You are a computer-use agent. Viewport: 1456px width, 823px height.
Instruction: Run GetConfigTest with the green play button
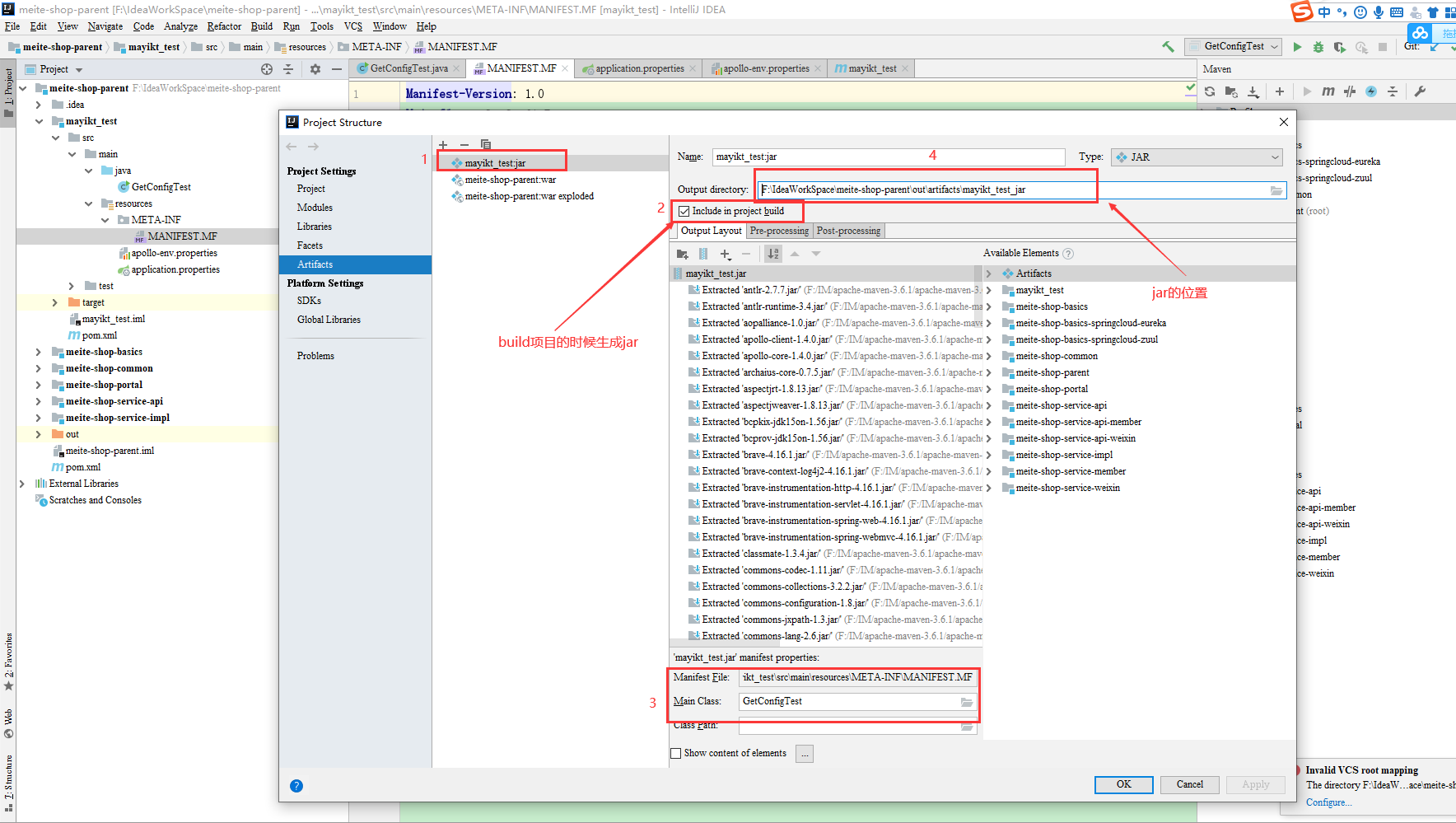pos(1297,47)
